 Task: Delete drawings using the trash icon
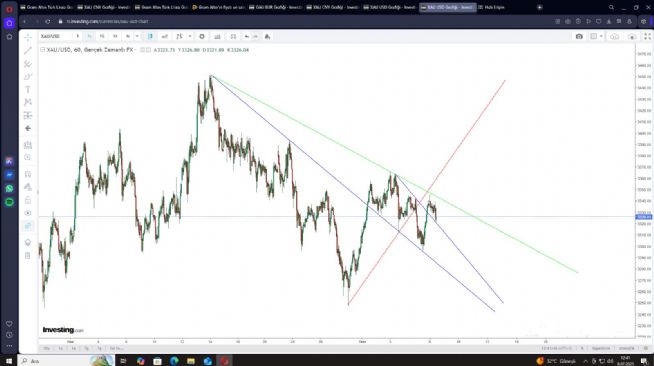28,256
